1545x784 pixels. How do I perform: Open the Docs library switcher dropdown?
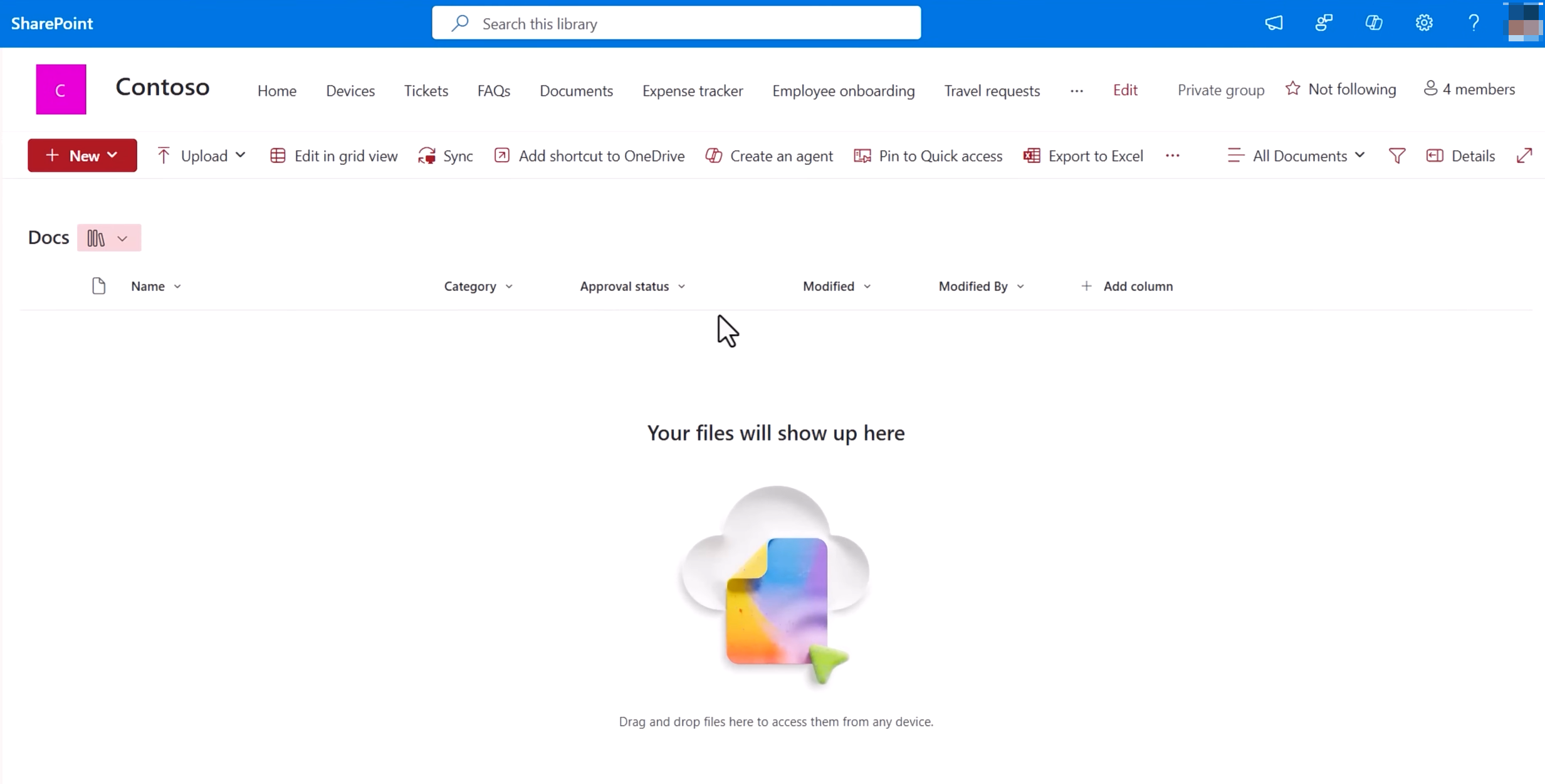click(109, 238)
